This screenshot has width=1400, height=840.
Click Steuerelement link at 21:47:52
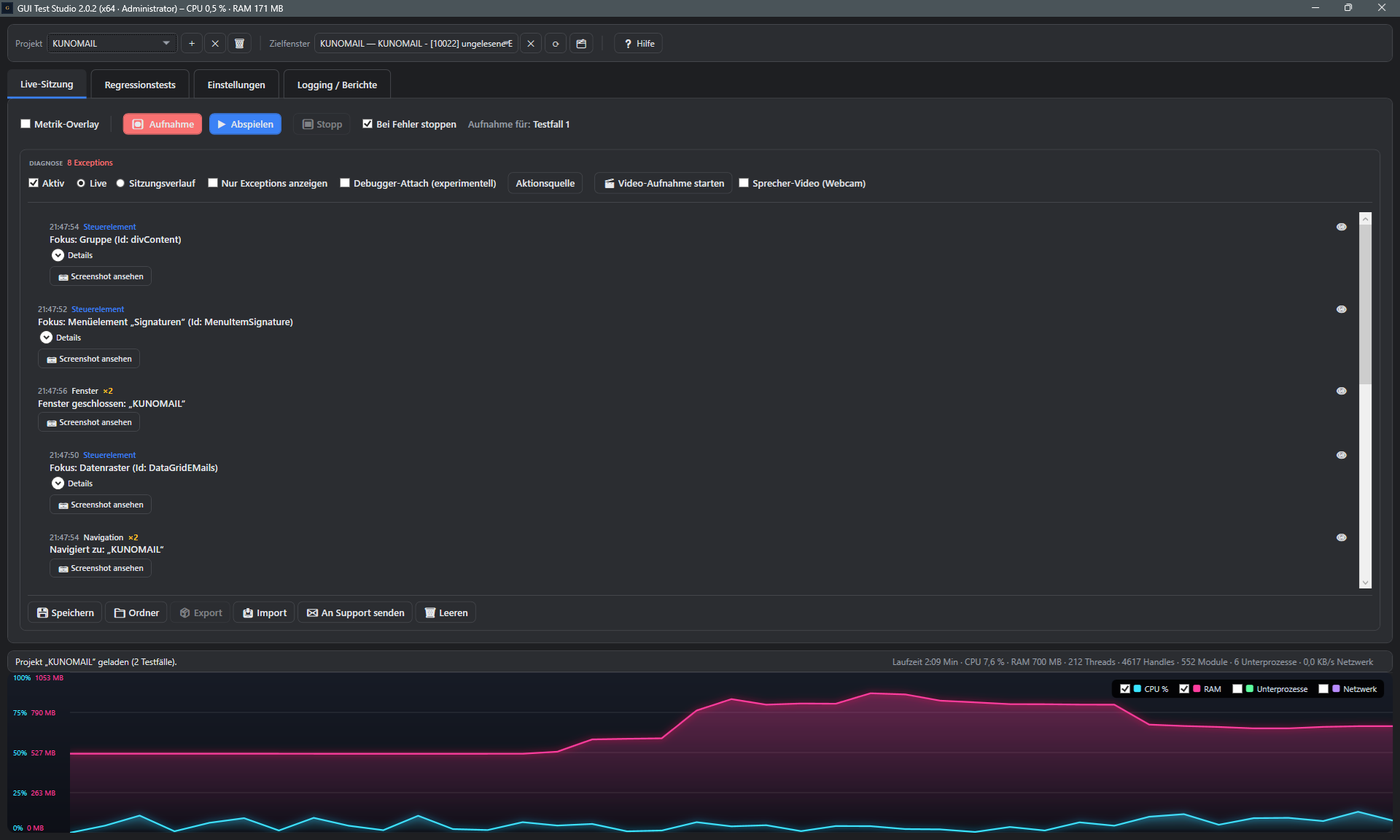pos(98,309)
